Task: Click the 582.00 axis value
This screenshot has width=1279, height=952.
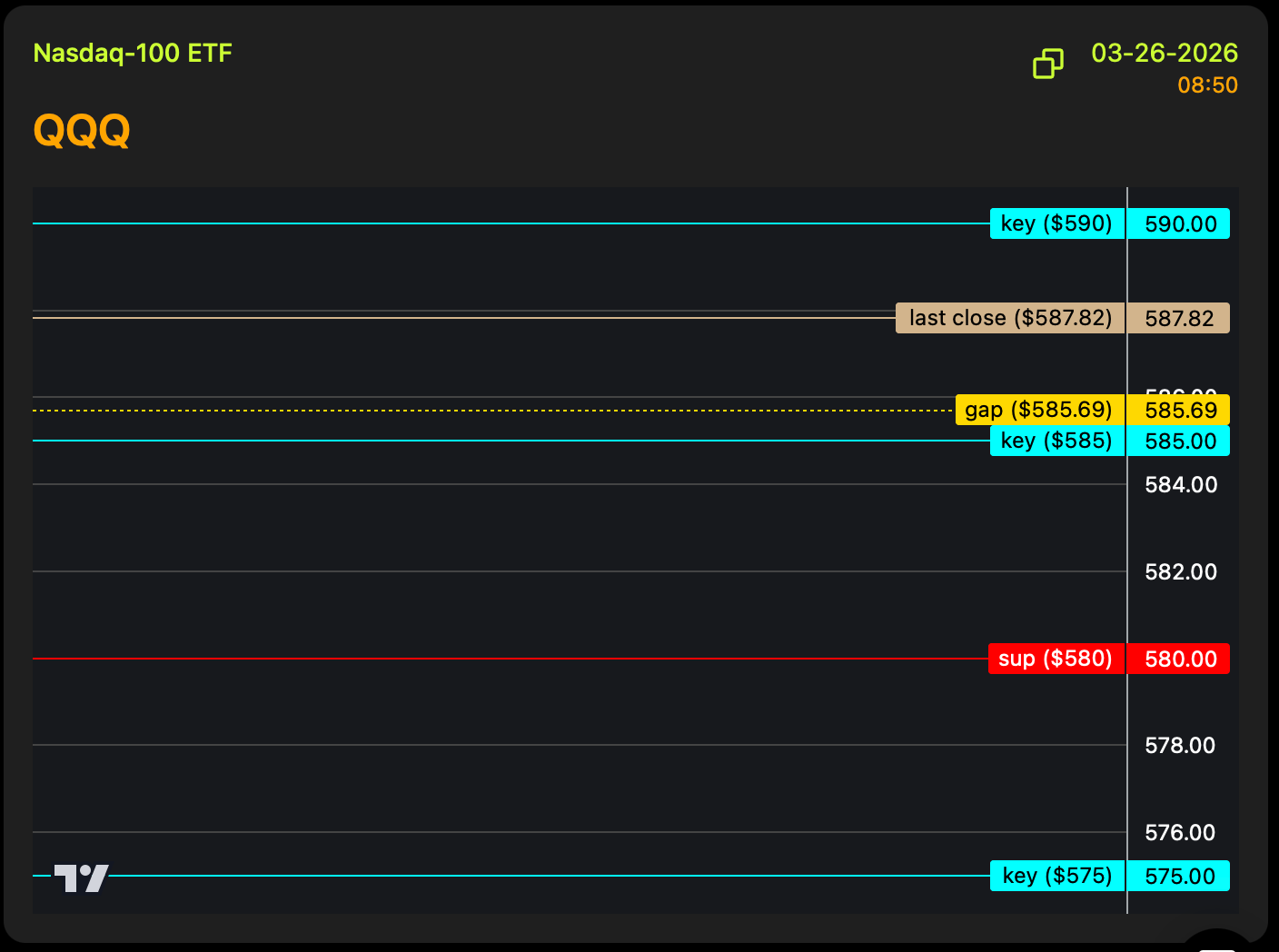Action: pos(1181,571)
